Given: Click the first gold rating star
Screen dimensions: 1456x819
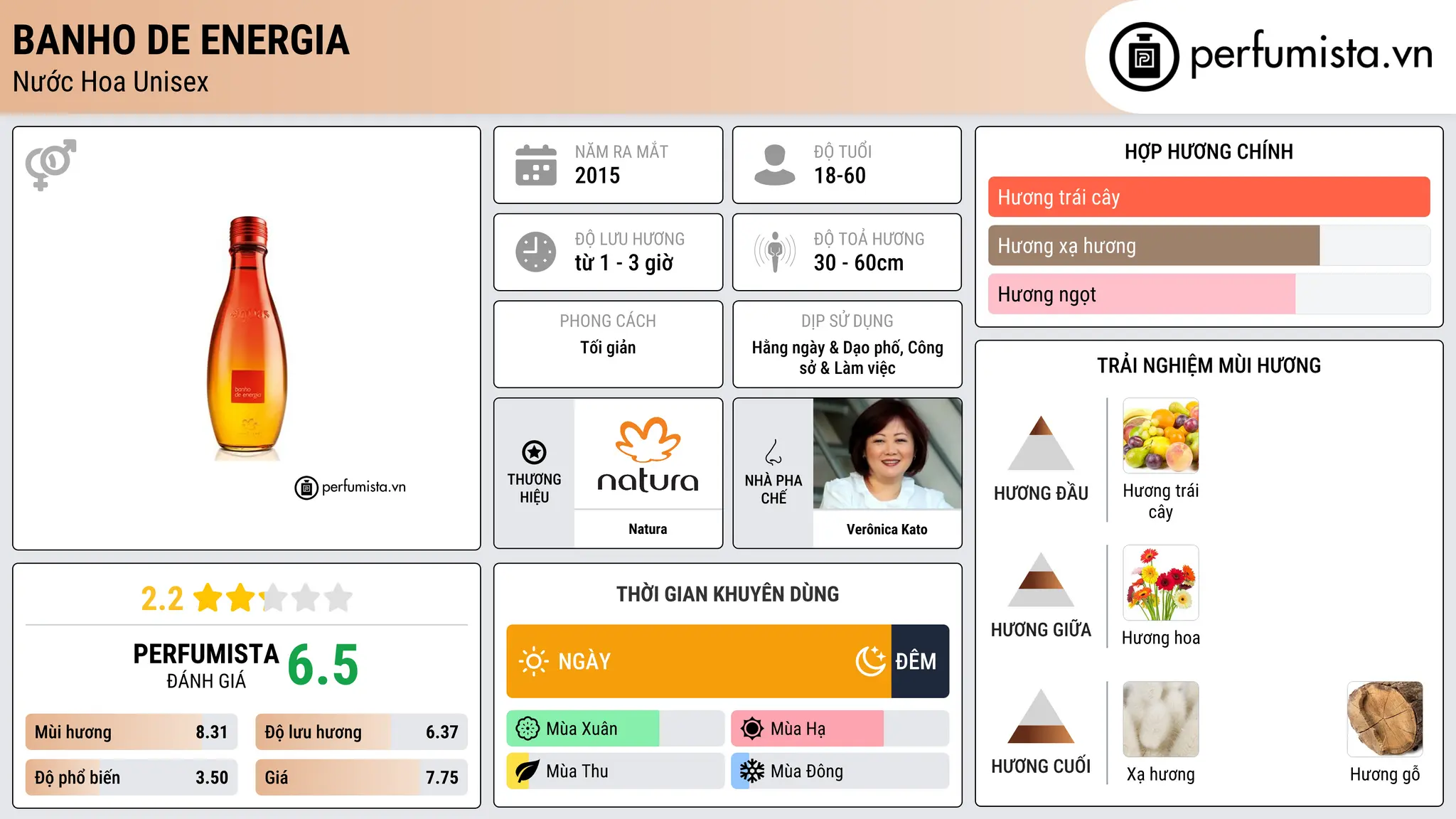Looking at the screenshot, I should 208,598.
